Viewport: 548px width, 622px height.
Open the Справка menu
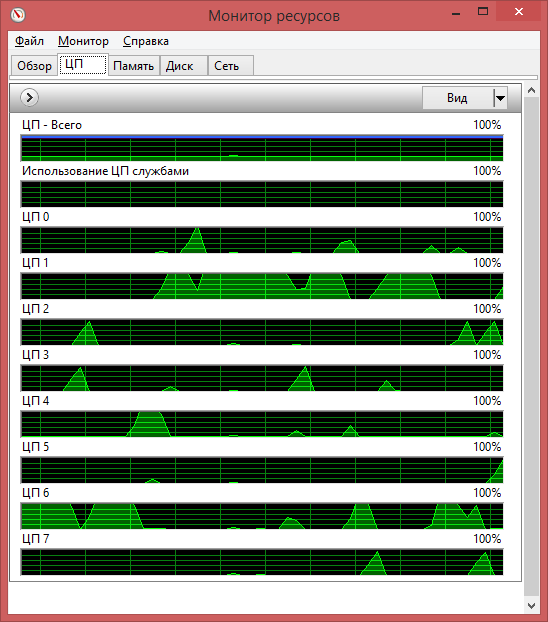pyautogui.click(x=146, y=41)
